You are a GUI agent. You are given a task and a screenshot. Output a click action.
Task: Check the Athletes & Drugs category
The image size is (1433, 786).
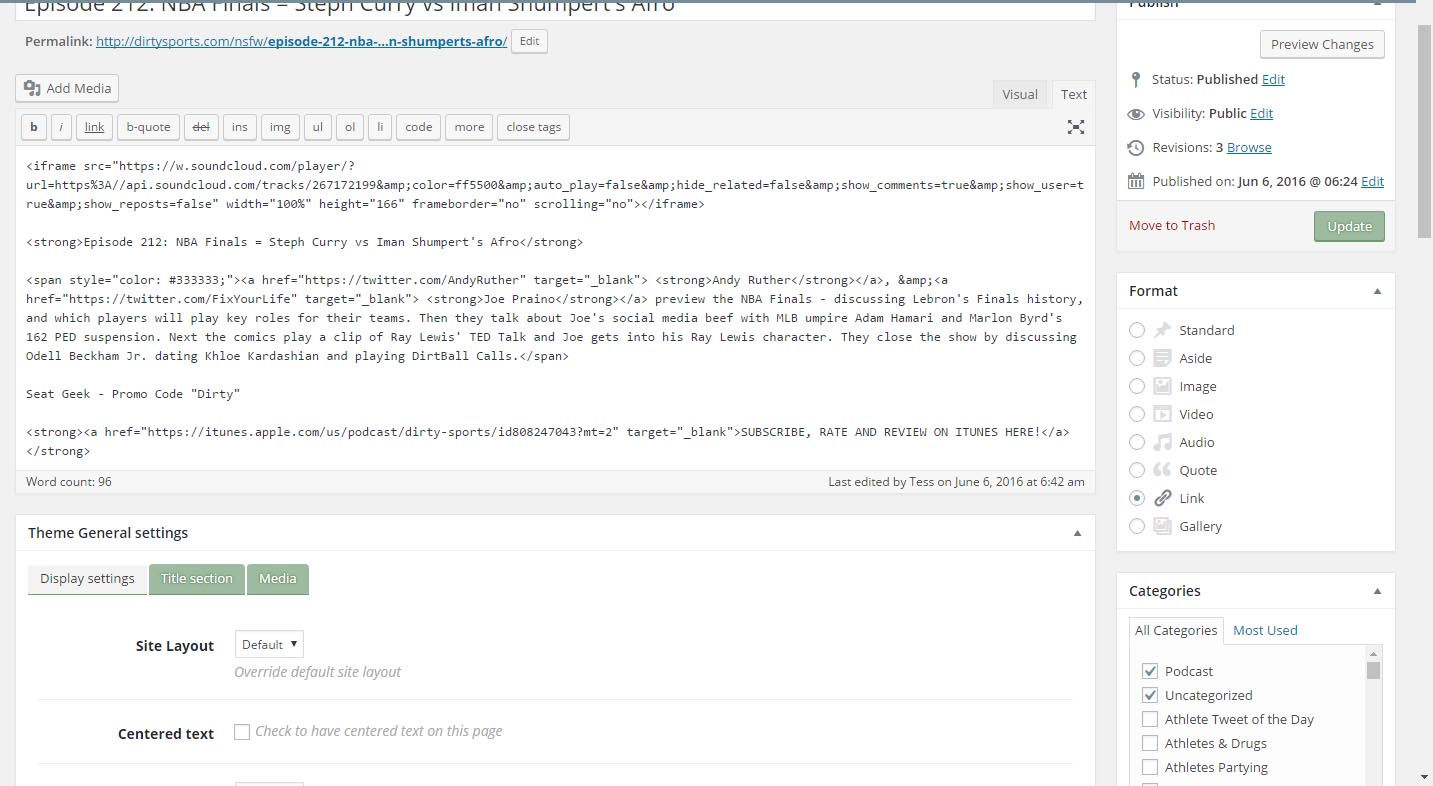click(x=1150, y=743)
